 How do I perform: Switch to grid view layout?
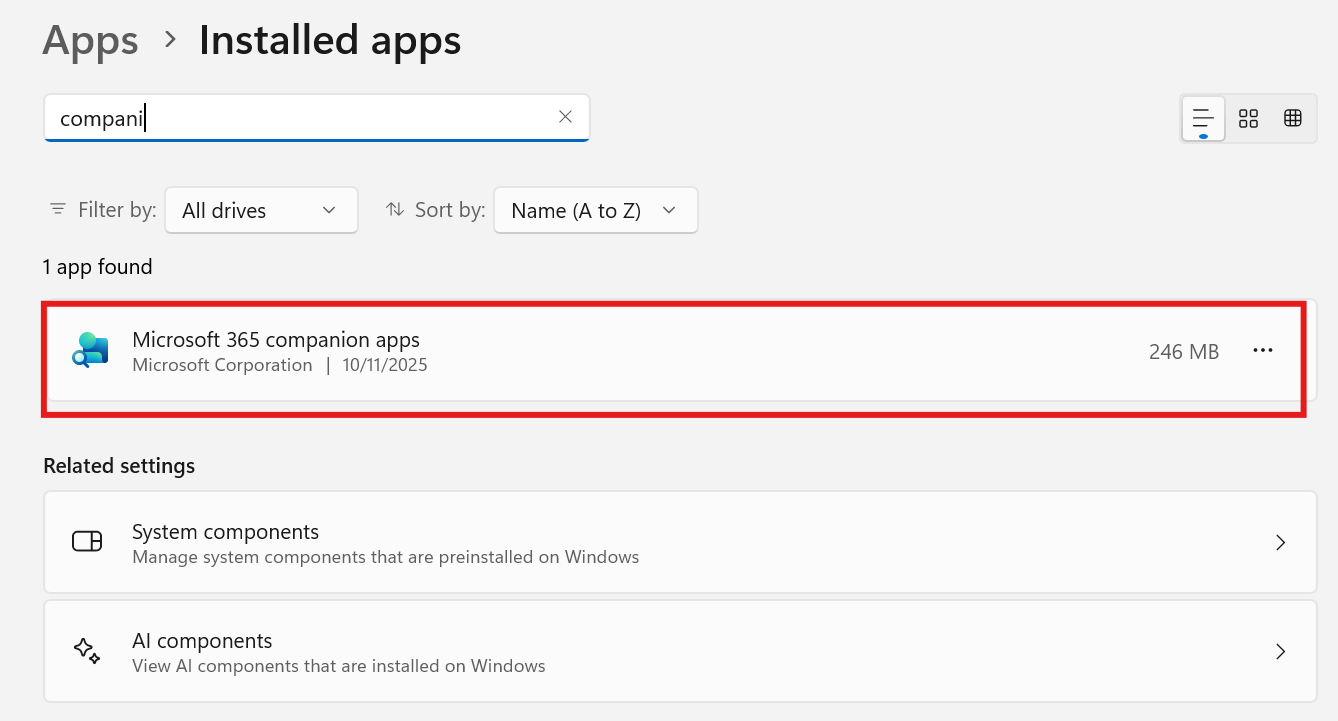click(x=1292, y=117)
